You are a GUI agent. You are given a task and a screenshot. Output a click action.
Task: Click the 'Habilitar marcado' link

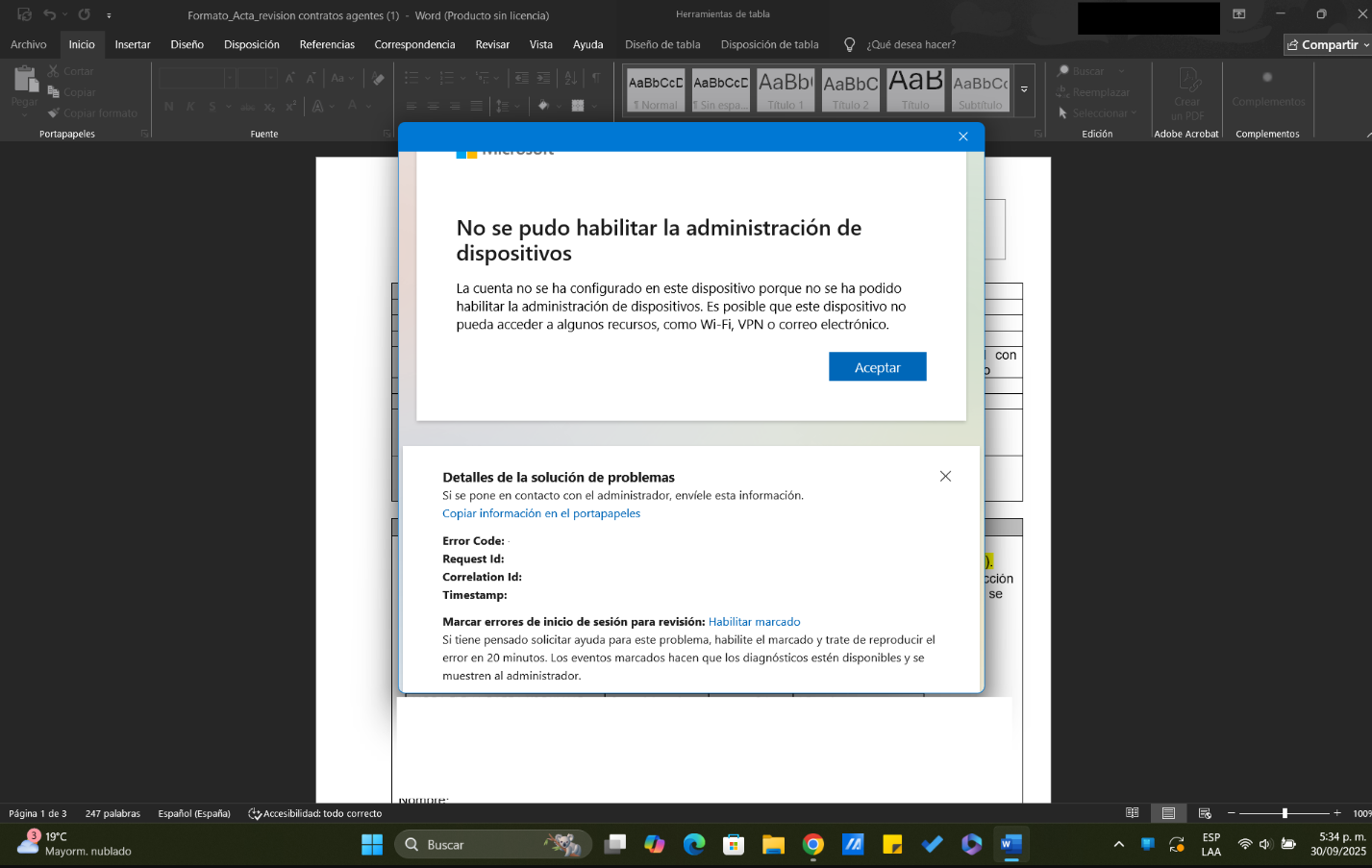(x=755, y=622)
